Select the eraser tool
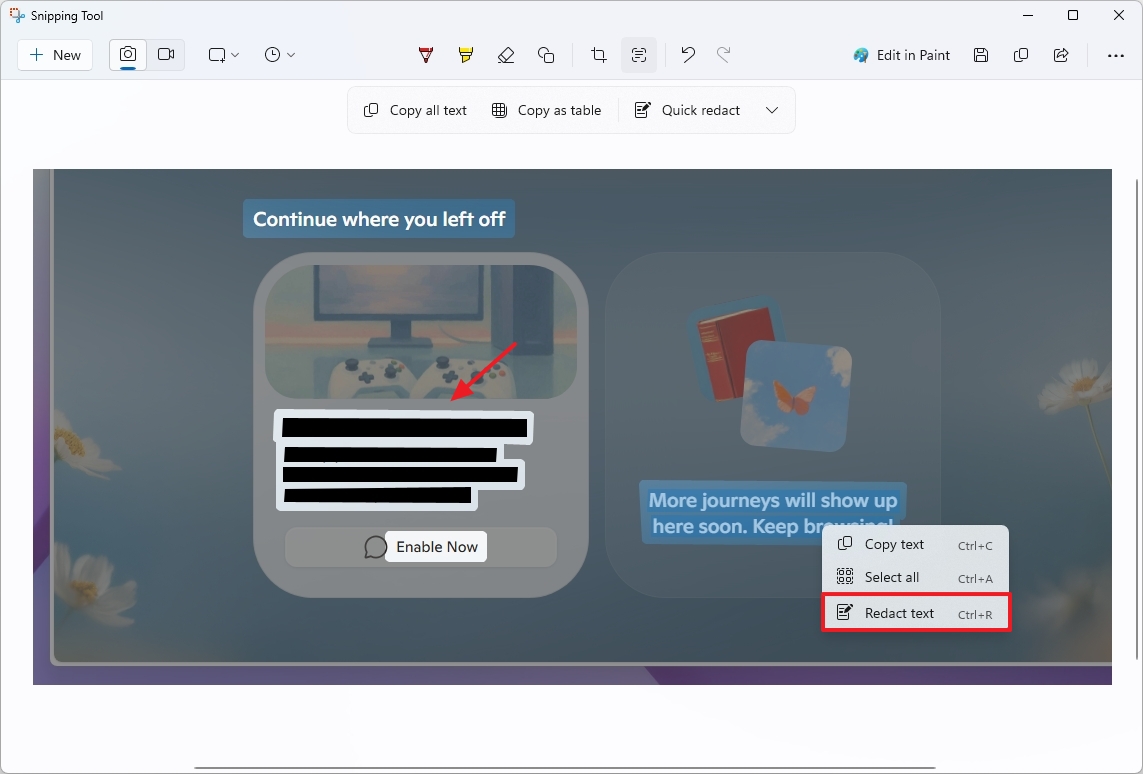Viewport: 1143px width, 774px height. pos(506,55)
